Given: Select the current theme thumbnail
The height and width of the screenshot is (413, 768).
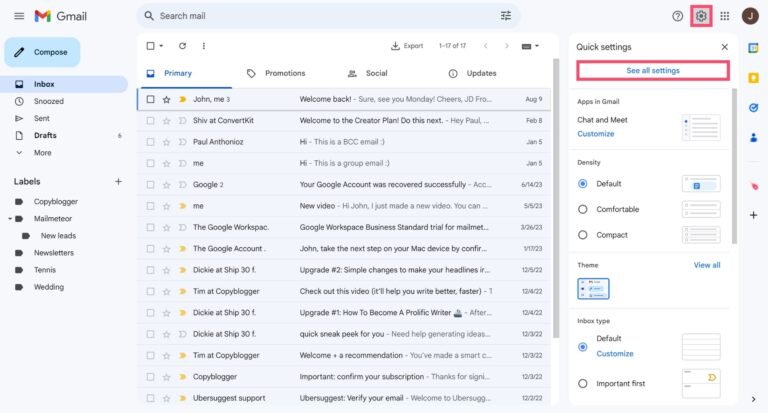Looking at the screenshot, I should (x=593, y=289).
